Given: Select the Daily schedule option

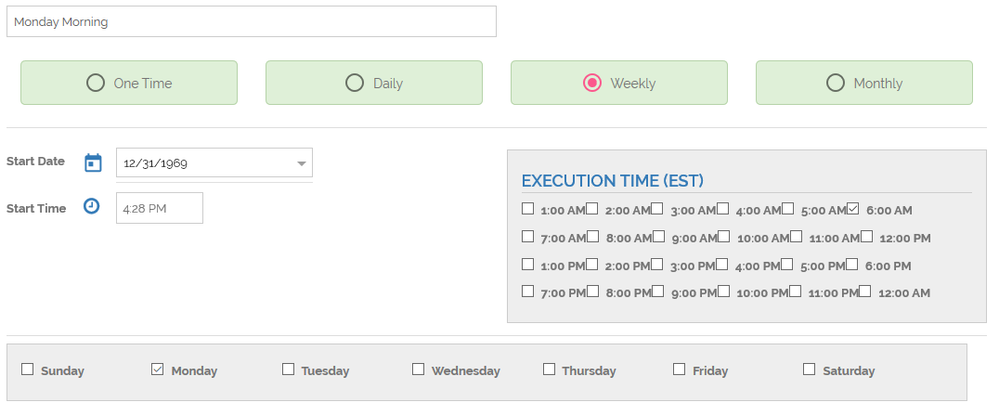Looking at the screenshot, I should point(374,83).
